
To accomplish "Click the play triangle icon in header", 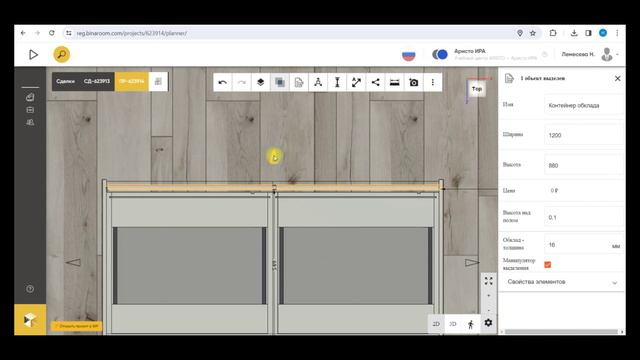I will point(33,54).
